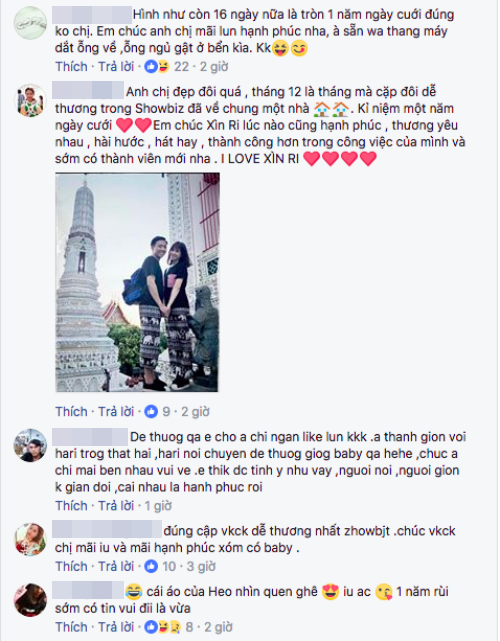View like reaction count 10 on vkck comment

(x=160, y=566)
